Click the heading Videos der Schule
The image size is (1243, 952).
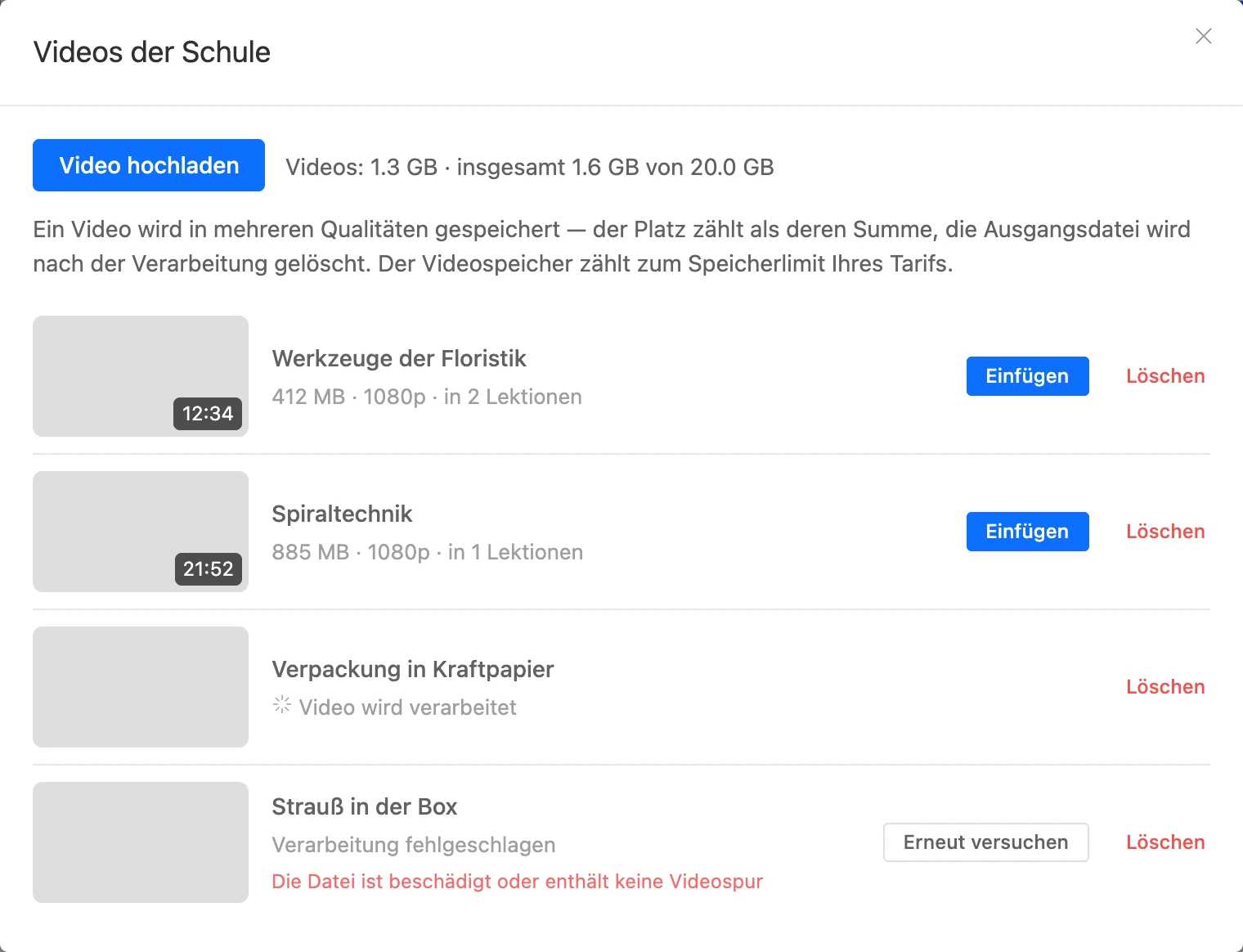[x=152, y=52]
